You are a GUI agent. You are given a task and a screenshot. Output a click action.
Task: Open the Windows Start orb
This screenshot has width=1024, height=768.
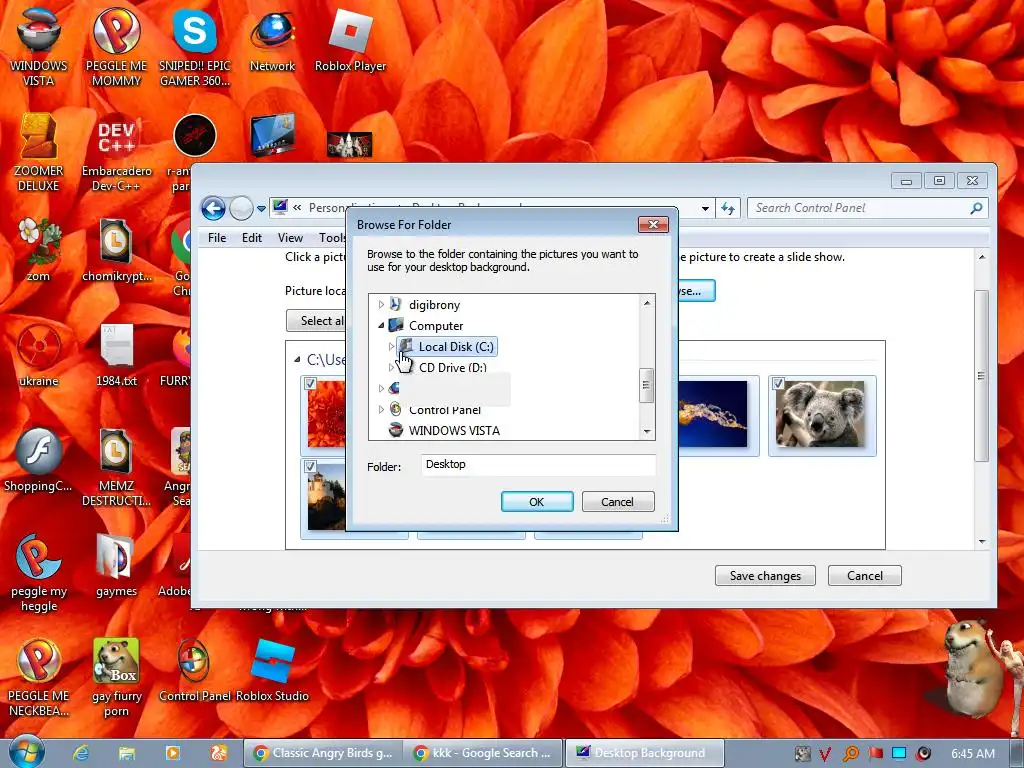[27, 752]
